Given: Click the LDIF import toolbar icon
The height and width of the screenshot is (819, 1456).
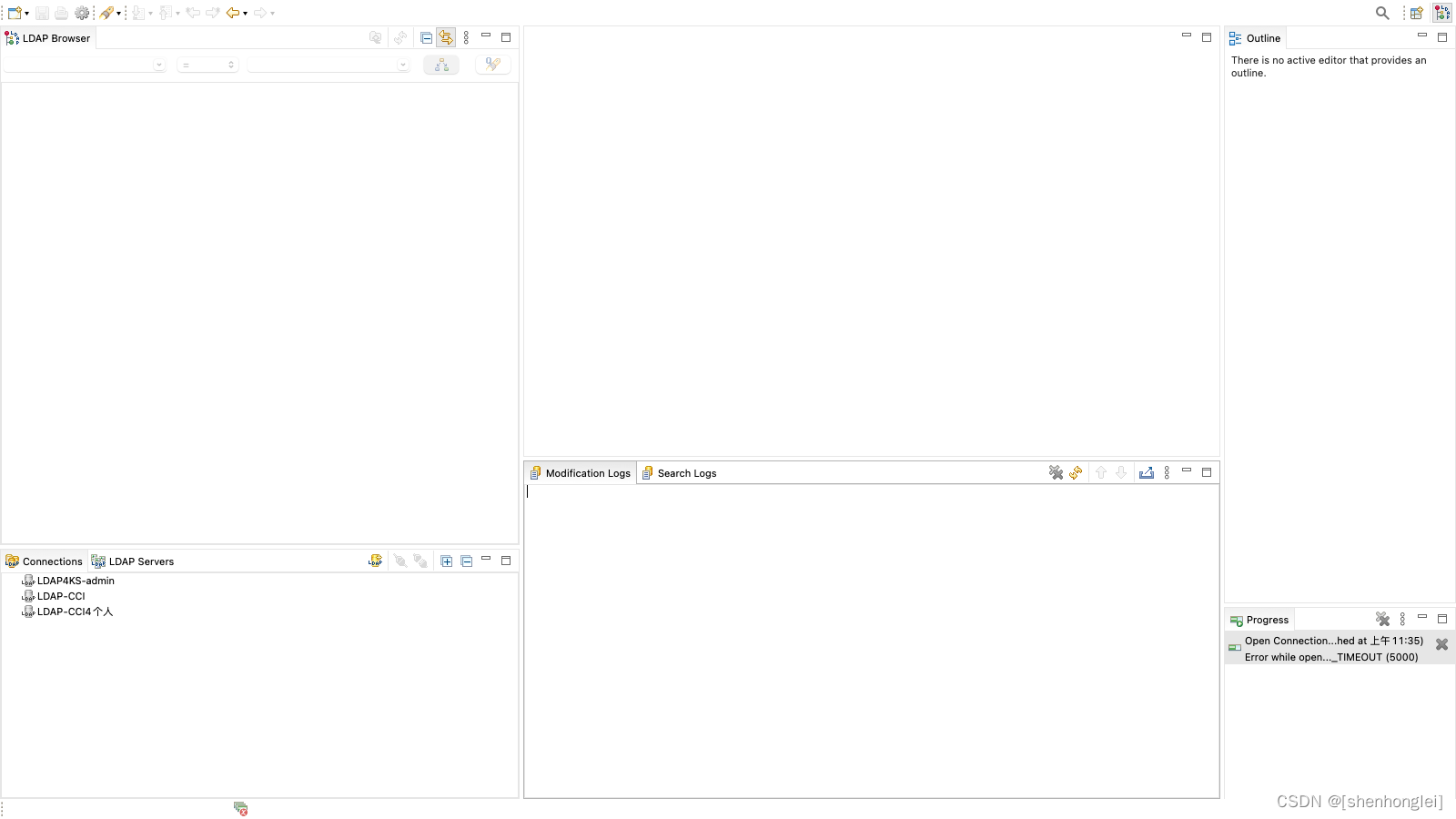Looking at the screenshot, I should pos(138,13).
